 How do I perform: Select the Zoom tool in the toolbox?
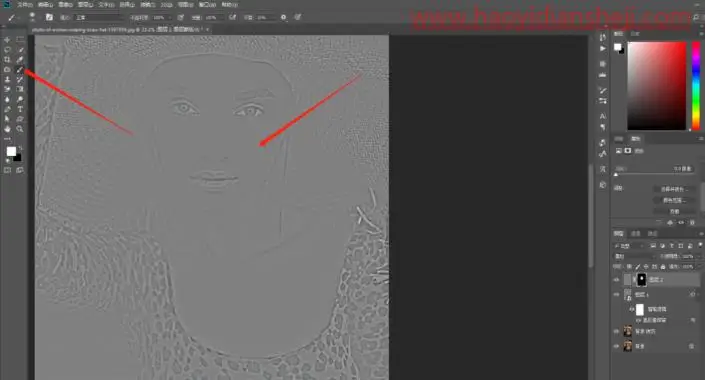pos(20,129)
